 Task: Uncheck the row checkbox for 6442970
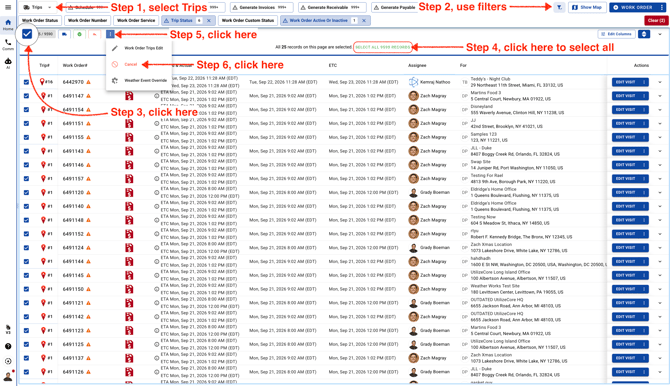26,82
